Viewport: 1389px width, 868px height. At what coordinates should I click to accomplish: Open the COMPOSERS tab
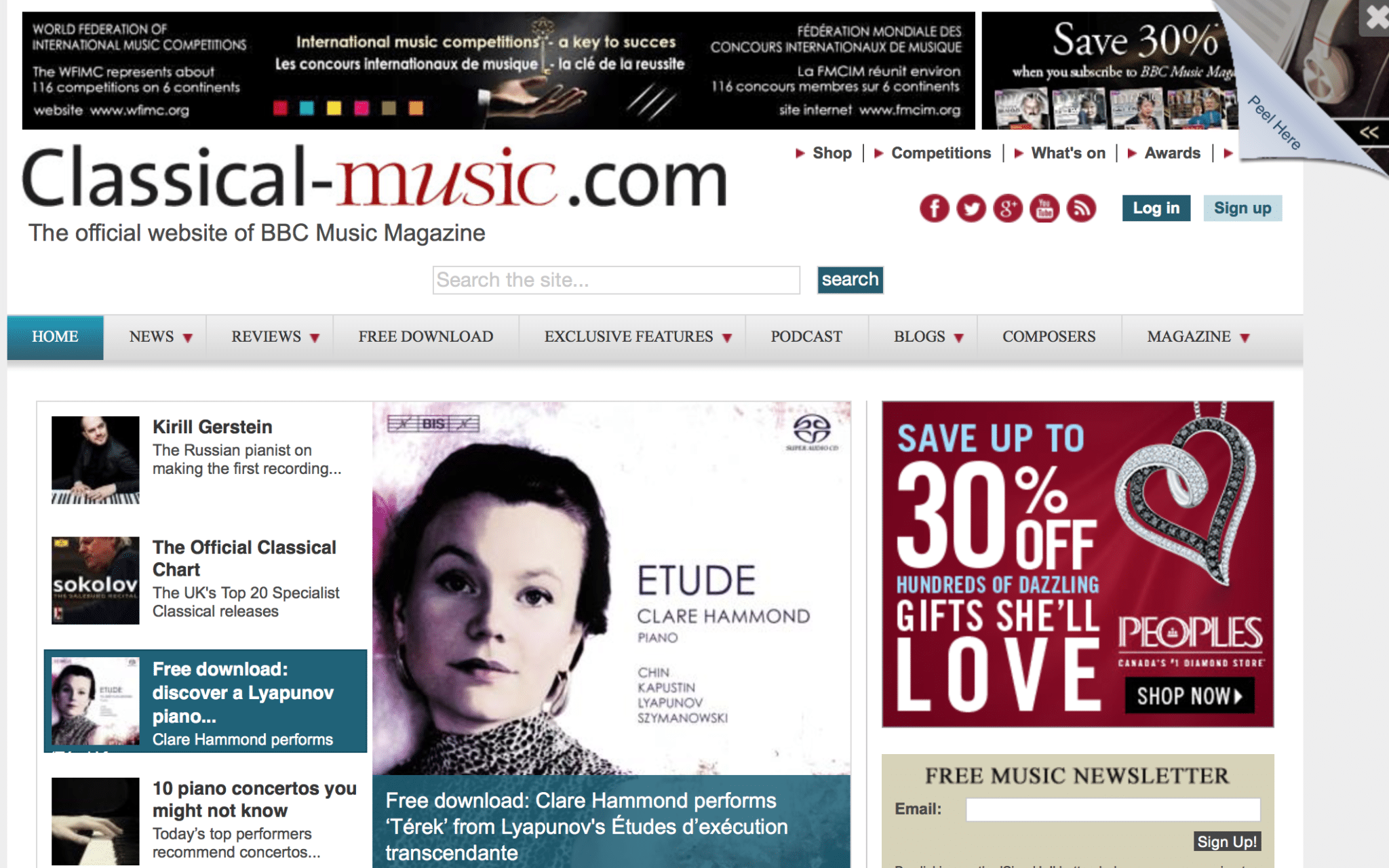click(x=1049, y=337)
